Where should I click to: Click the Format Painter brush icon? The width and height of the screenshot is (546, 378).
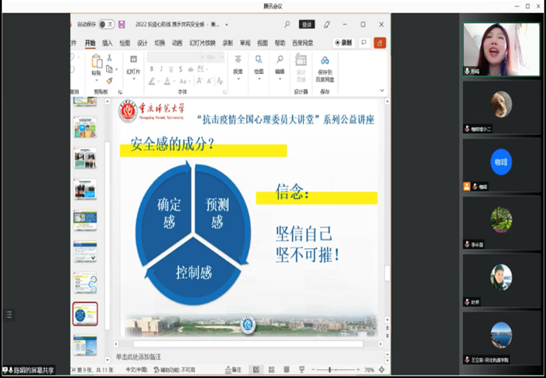(109, 81)
